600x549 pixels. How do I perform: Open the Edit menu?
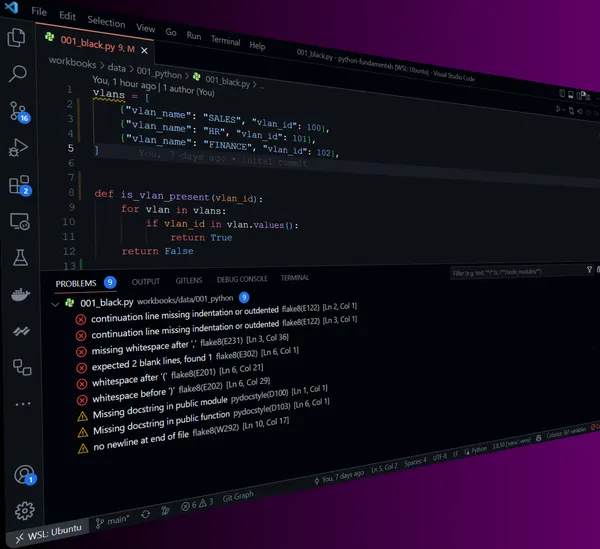point(67,16)
